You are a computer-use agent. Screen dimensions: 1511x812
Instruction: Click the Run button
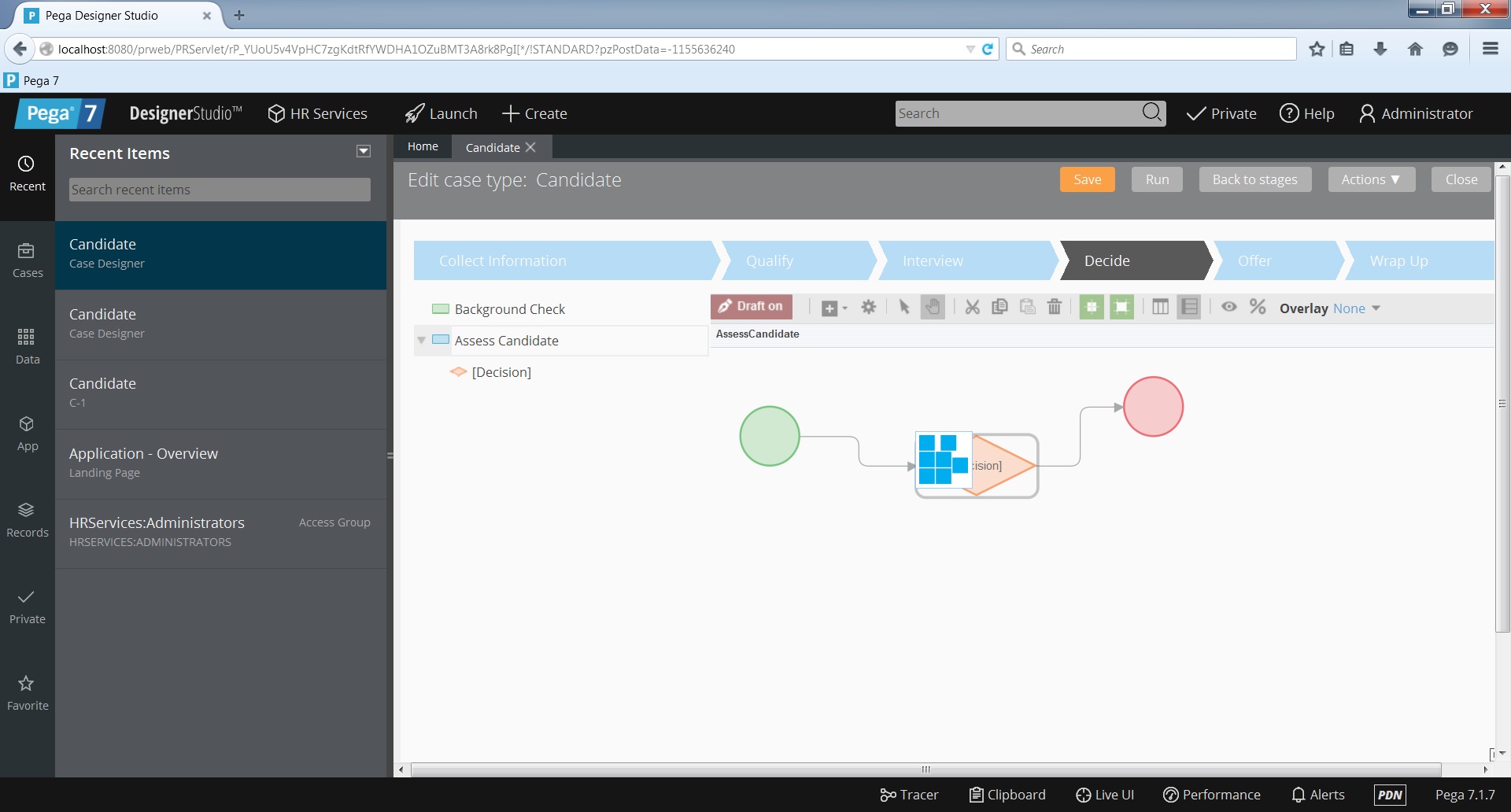pos(1158,179)
